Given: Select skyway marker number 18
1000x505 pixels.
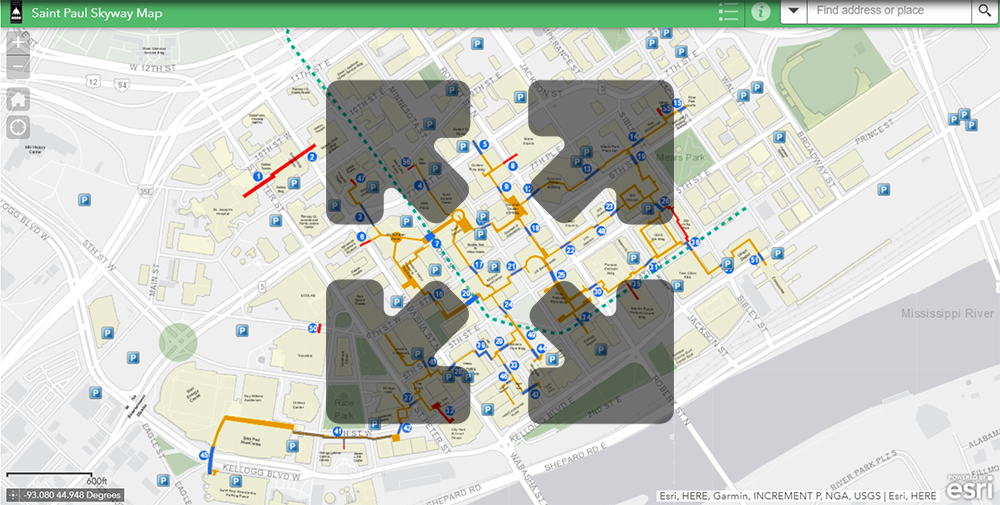Looking at the screenshot, I should pyautogui.click(x=535, y=228).
